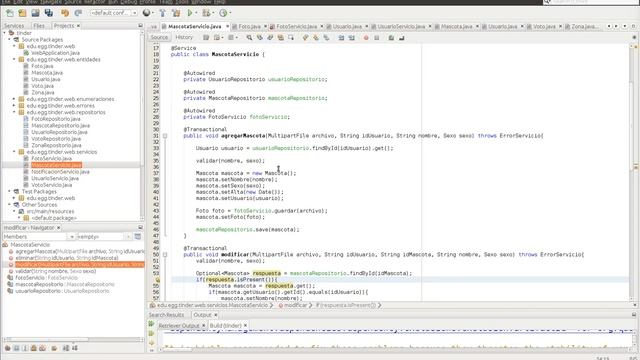Collapse the tinder project node
The image size is (640, 360).
(4, 33)
